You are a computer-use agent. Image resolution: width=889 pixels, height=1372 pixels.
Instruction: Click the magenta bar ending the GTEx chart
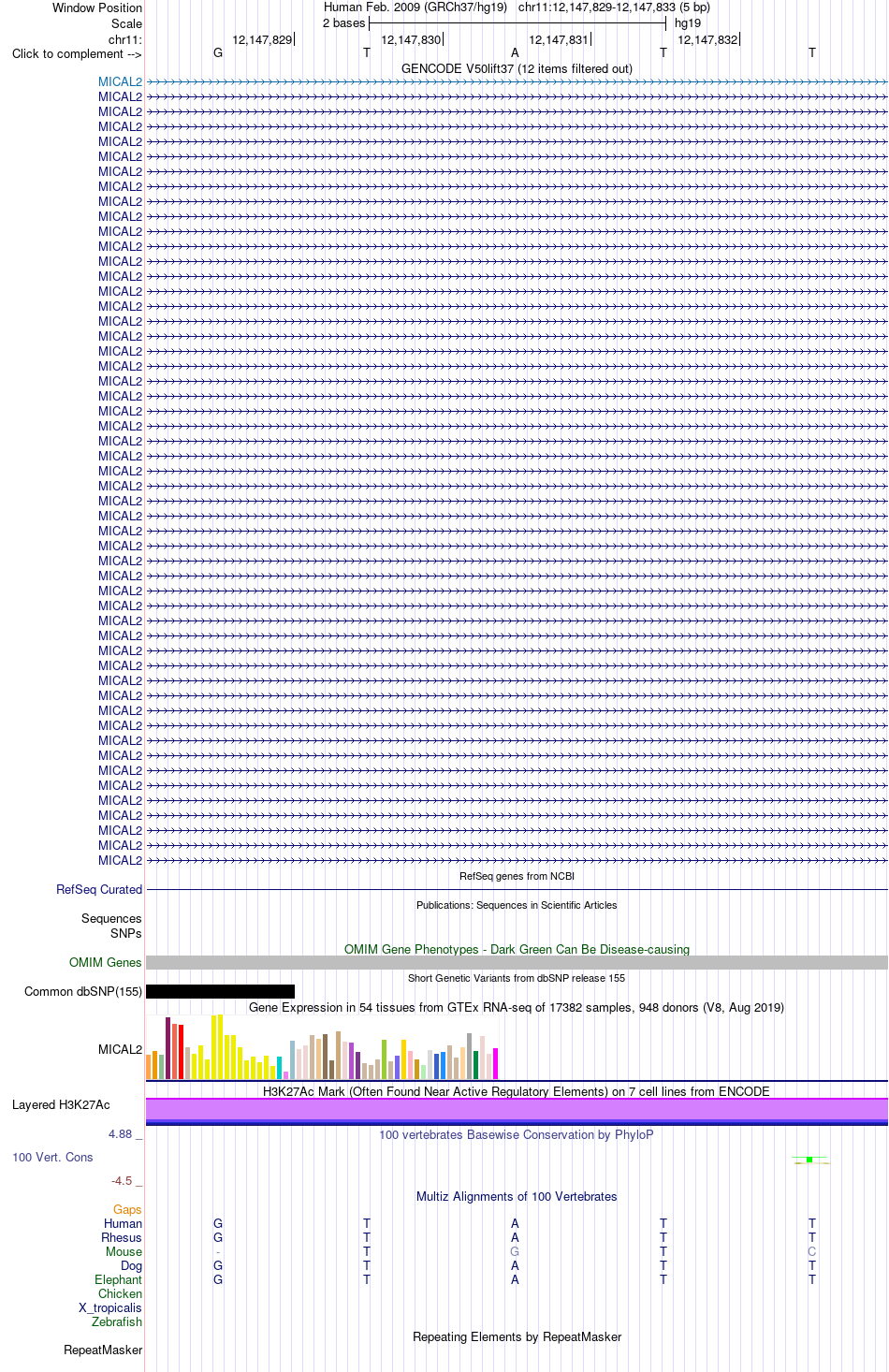[x=495, y=1064]
